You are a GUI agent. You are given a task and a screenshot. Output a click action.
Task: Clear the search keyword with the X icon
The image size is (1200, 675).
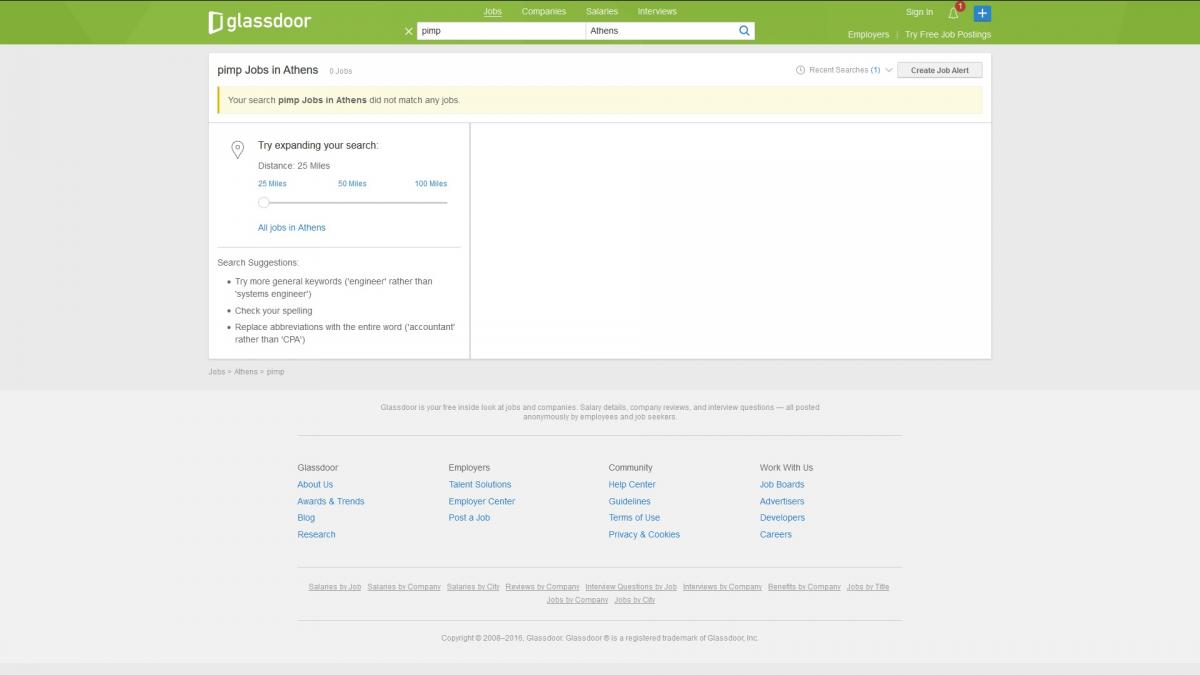tap(408, 31)
